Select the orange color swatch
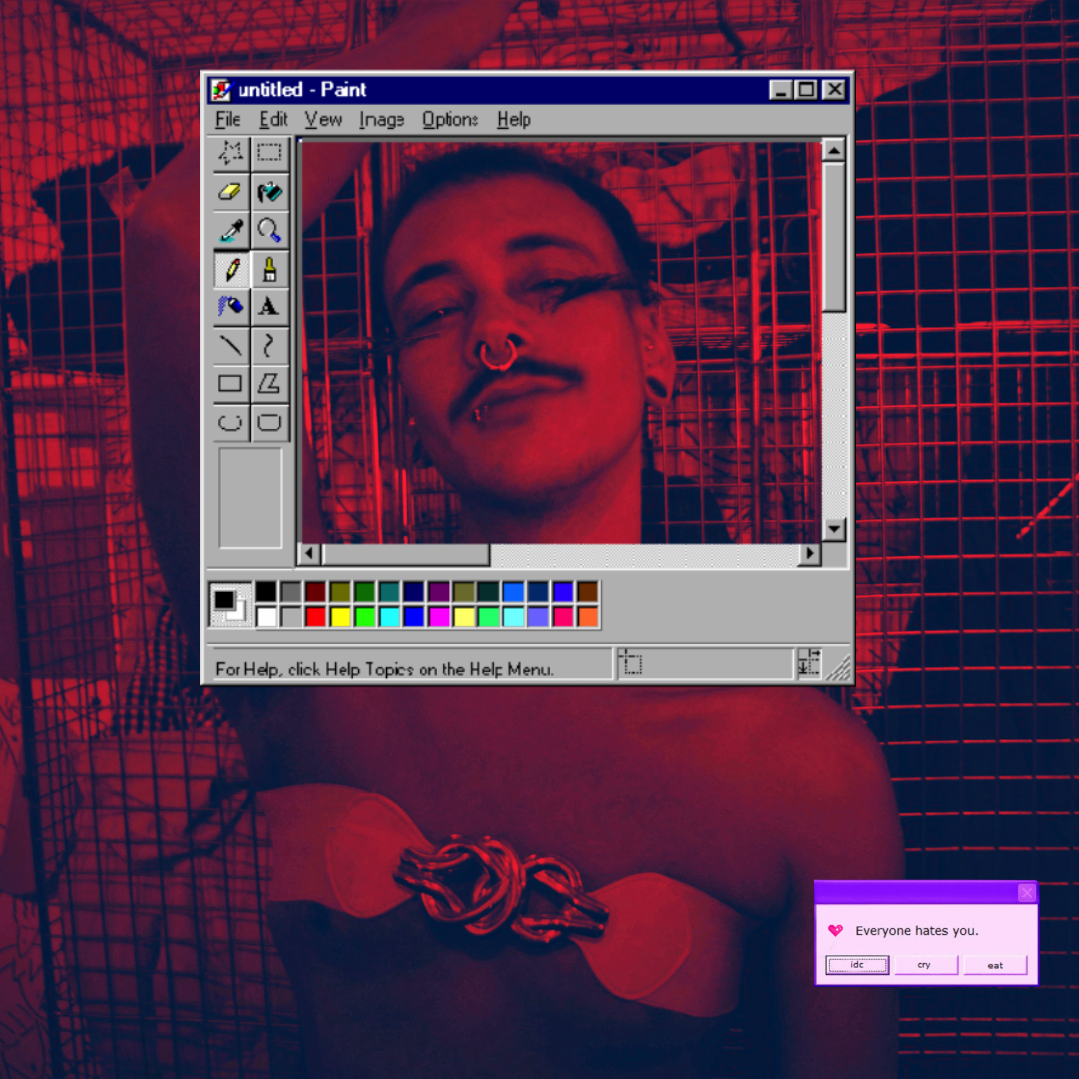This screenshot has height=1079, width=1079. (588, 617)
